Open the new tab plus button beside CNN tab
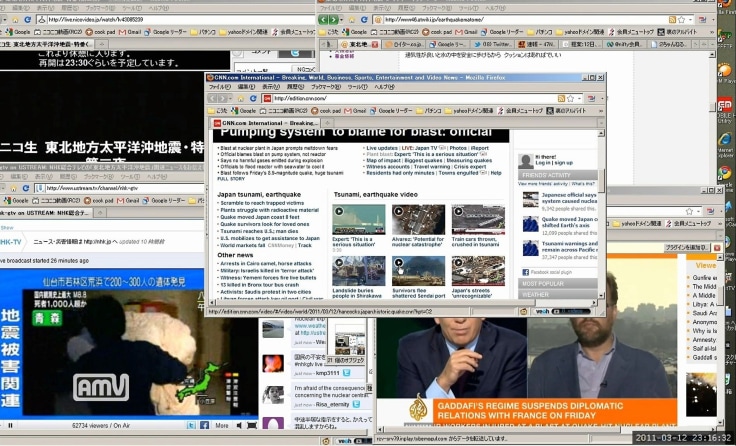This screenshot has height=446, width=736. (329, 123)
